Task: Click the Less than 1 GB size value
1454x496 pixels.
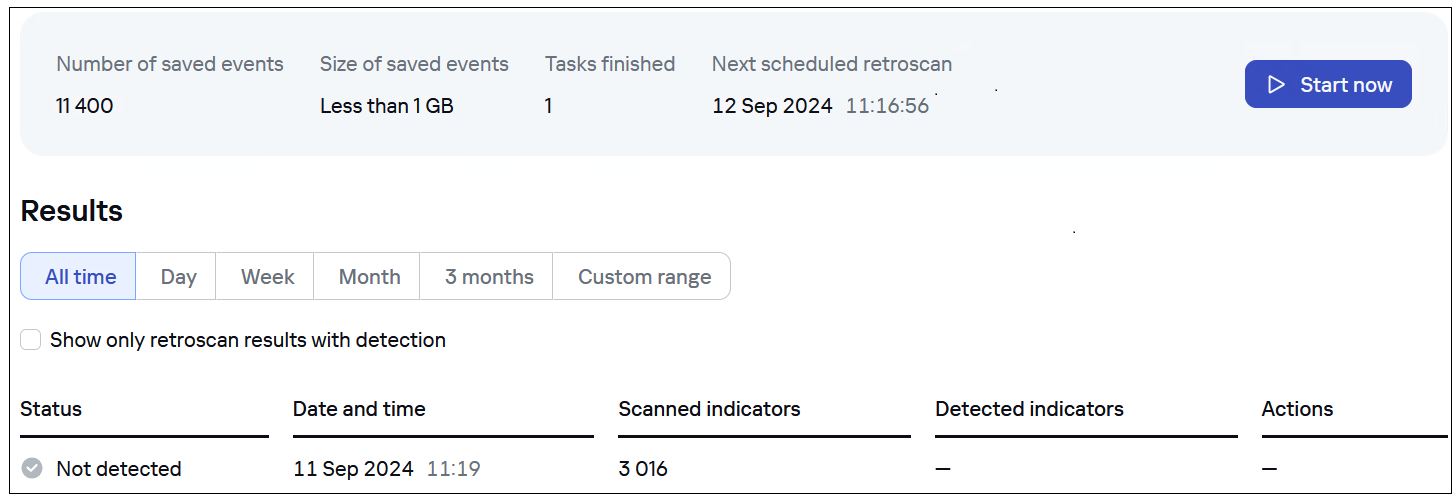Action: (386, 106)
